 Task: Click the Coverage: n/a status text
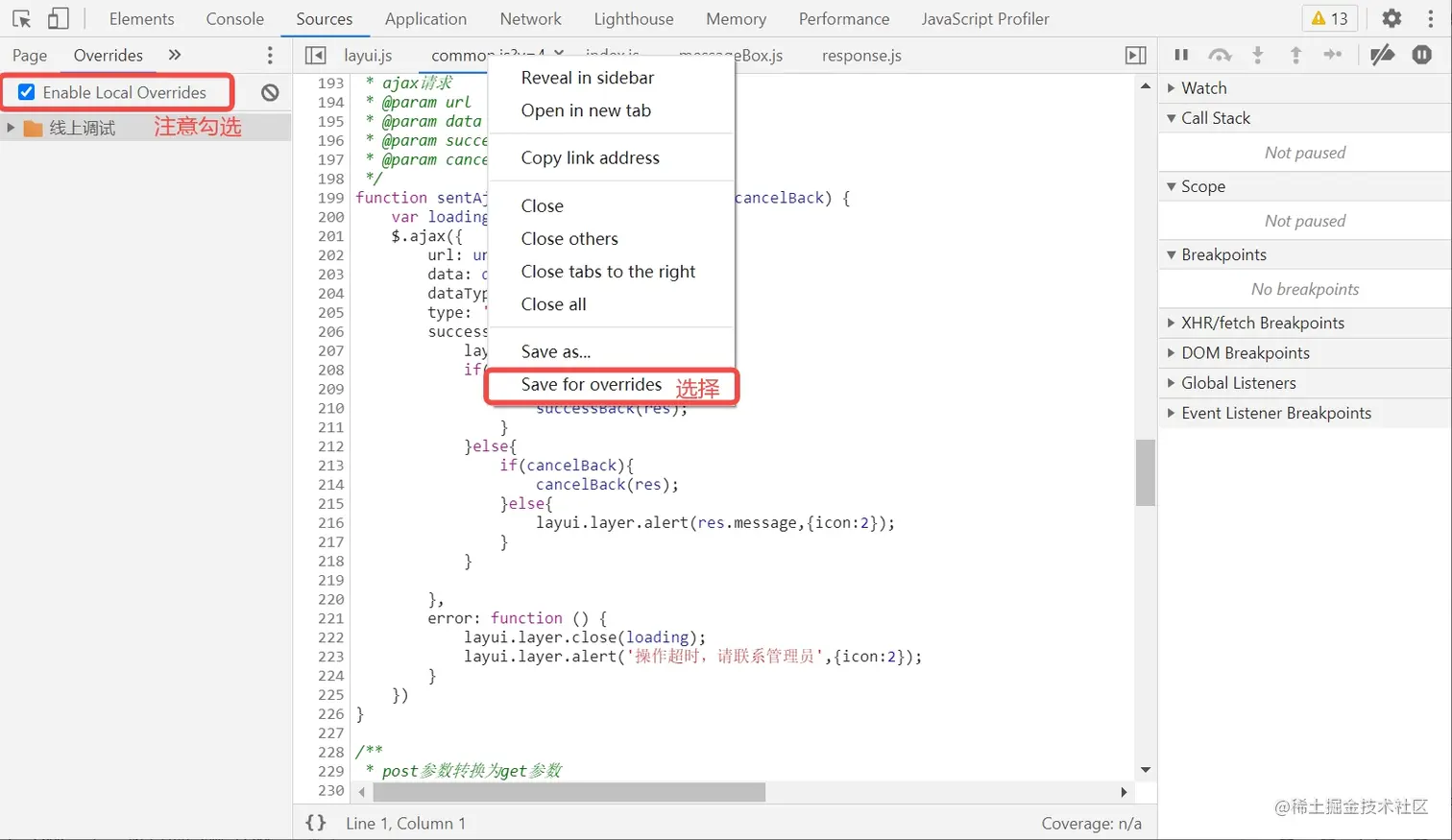coord(1092,823)
